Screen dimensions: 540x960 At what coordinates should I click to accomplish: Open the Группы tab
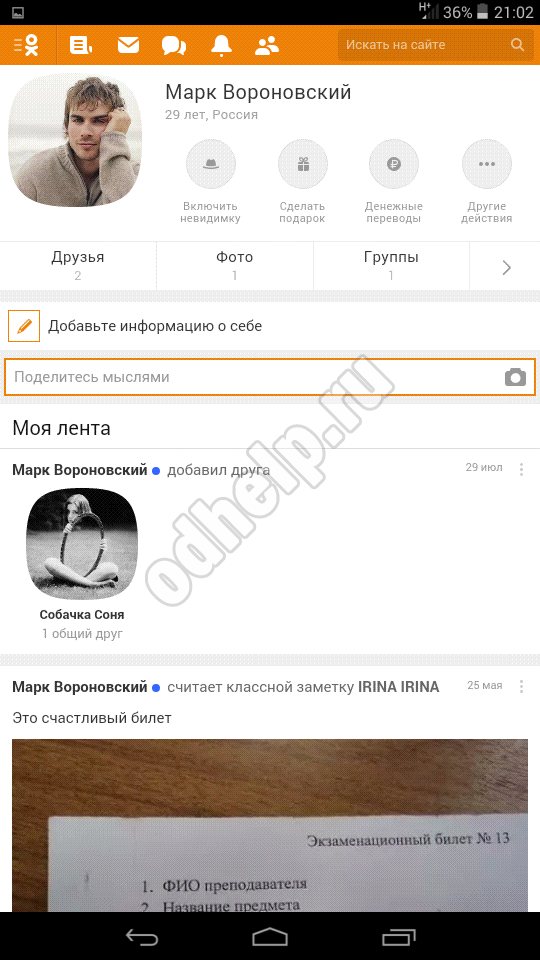pos(391,266)
